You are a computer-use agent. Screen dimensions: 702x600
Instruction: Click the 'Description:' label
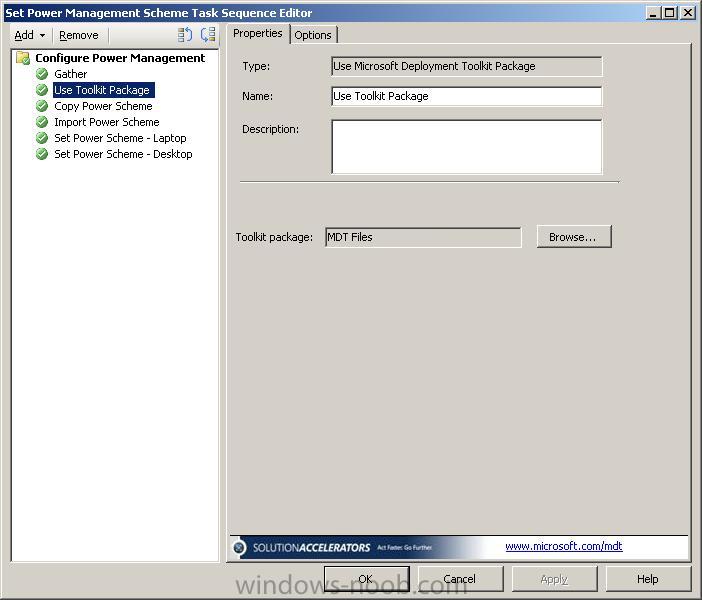click(270, 129)
